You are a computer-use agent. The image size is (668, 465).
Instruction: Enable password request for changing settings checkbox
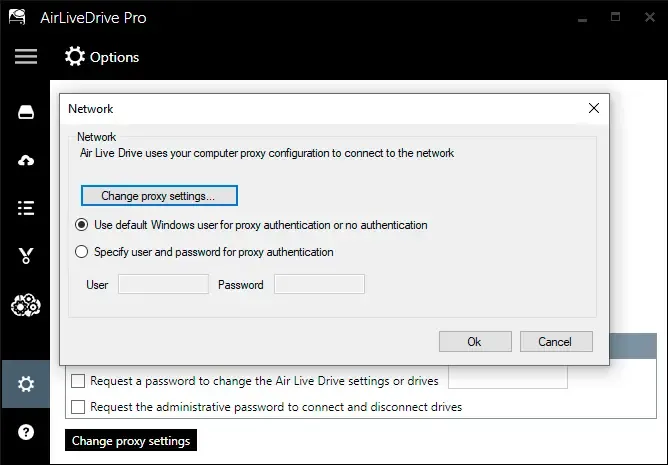78,381
